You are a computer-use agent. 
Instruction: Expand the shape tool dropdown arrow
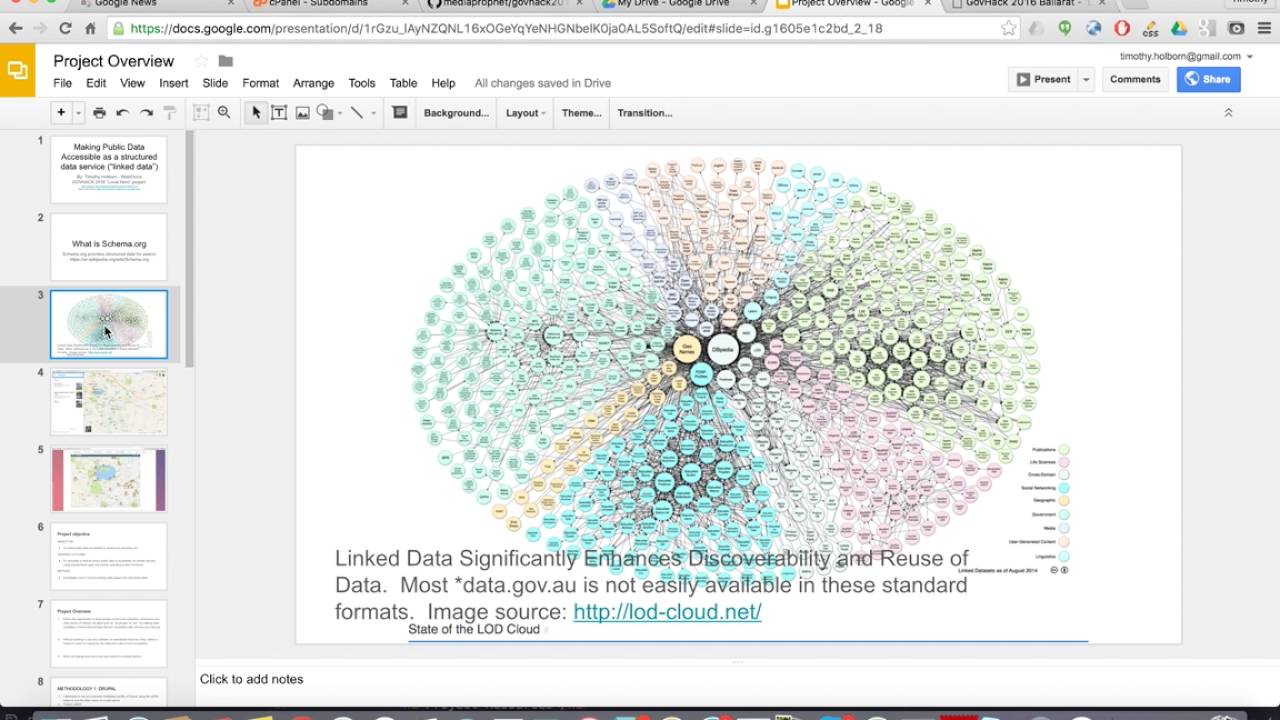[340, 113]
